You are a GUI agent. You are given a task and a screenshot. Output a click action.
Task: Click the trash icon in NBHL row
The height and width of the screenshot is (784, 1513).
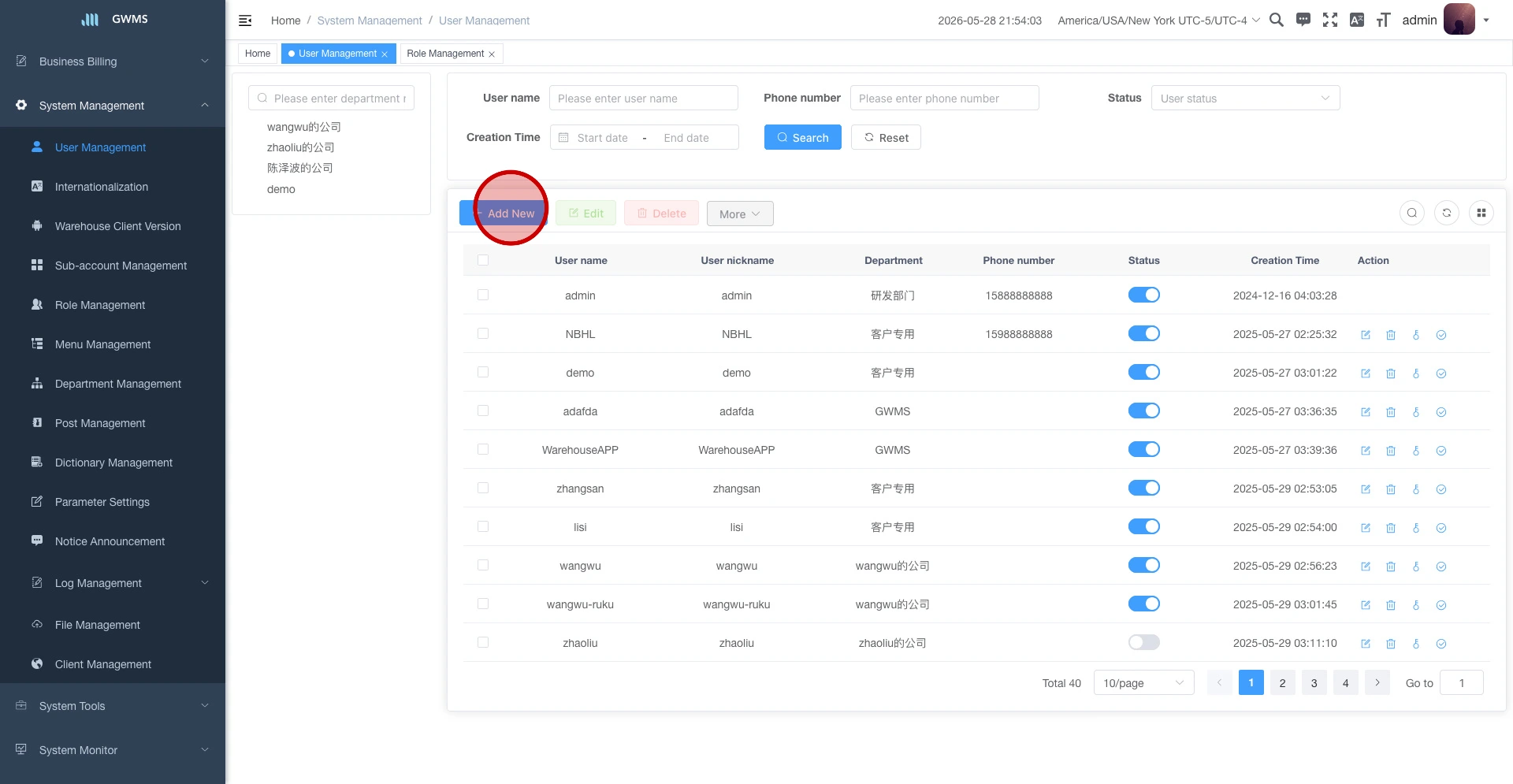1391,335
